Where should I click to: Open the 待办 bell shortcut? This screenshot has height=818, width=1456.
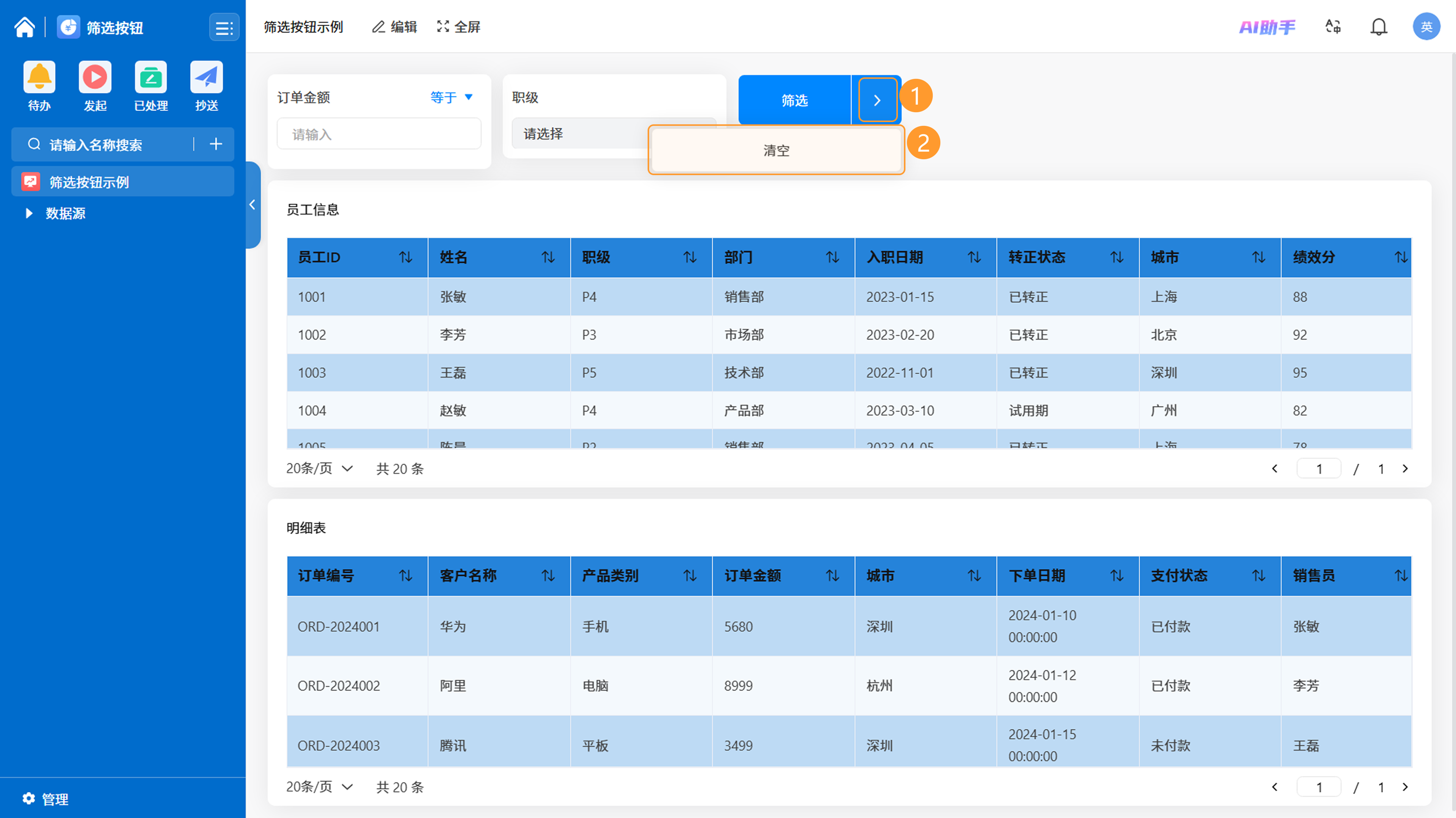point(39,77)
